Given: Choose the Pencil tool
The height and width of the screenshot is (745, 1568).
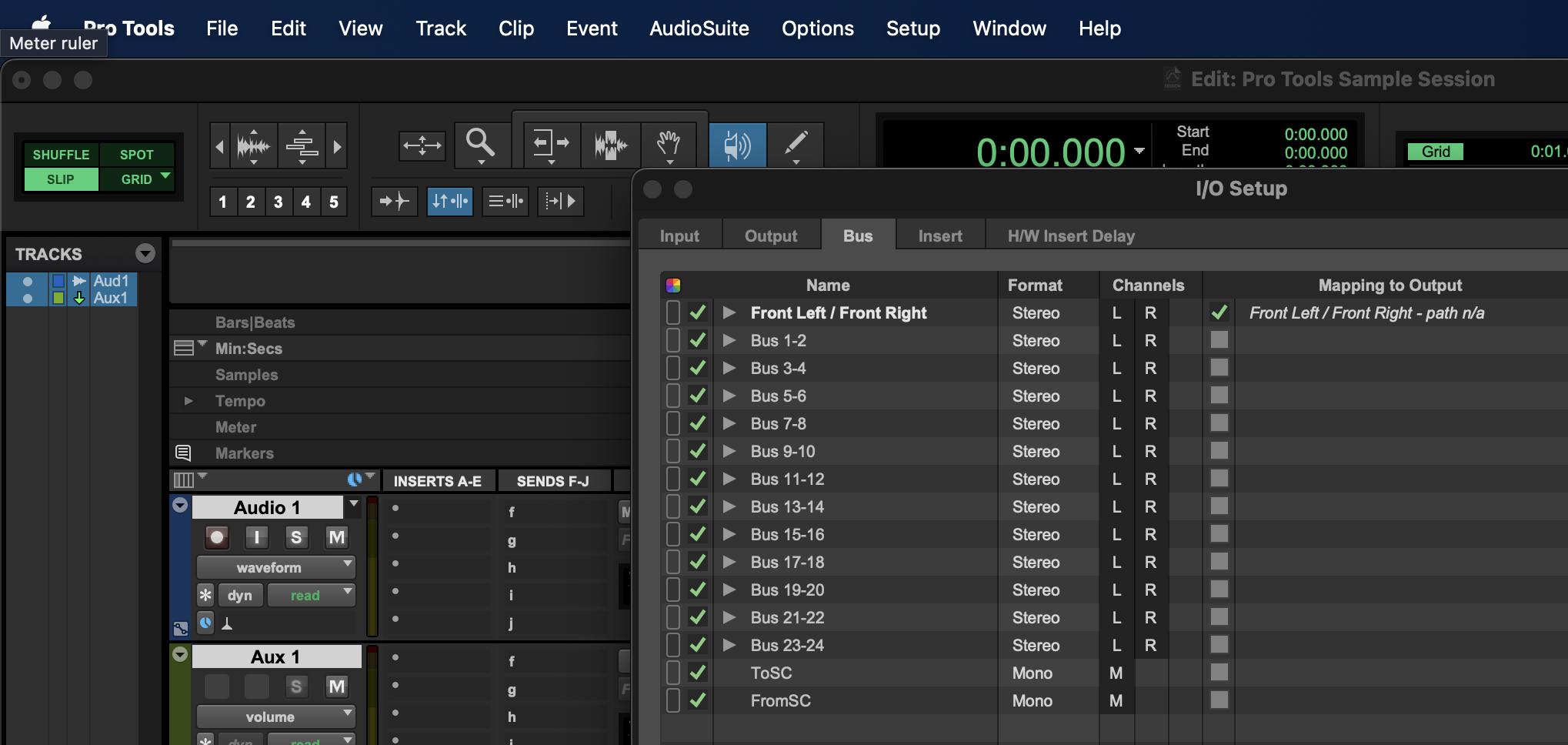Looking at the screenshot, I should pyautogui.click(x=796, y=143).
